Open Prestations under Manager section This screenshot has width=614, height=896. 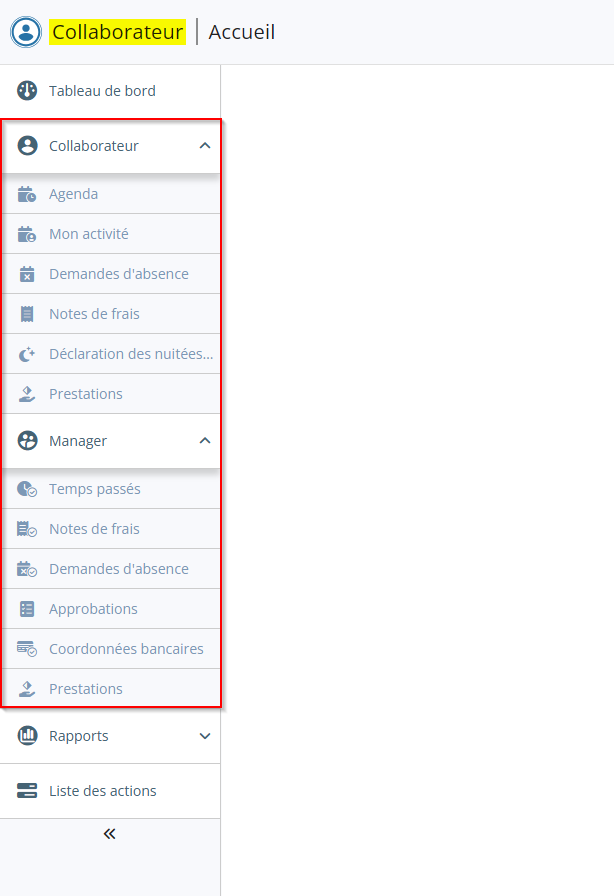click(x=111, y=689)
